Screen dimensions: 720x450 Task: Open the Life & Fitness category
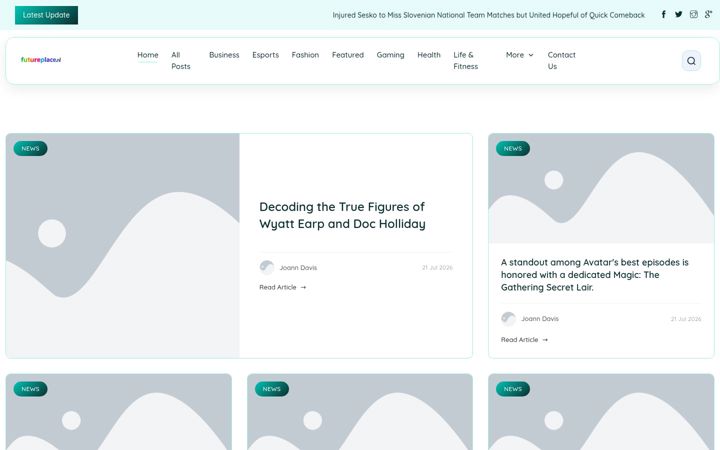pyautogui.click(x=466, y=61)
